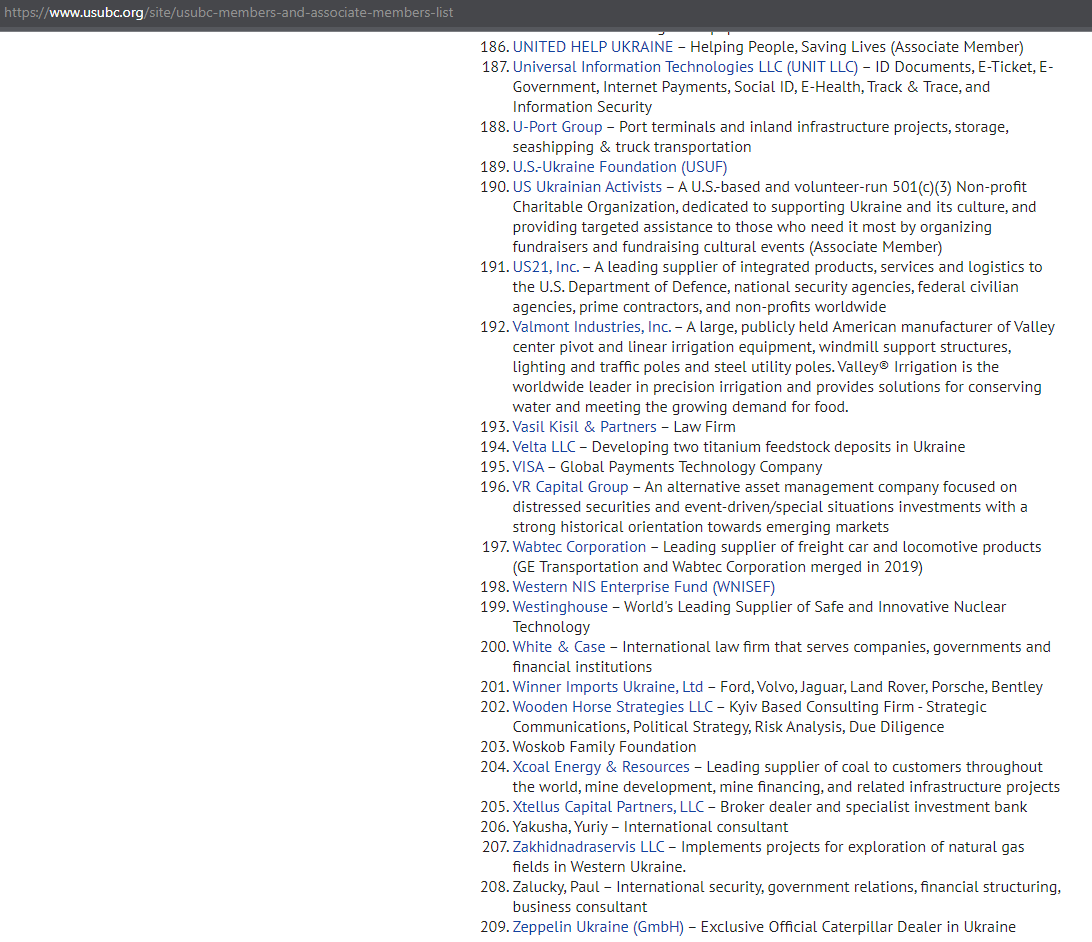Click 'Exclusive Official Caterpillar Dealer in Ukraine' text
Viewport: 1092px width, 942px height.
pyautogui.click(x=858, y=927)
